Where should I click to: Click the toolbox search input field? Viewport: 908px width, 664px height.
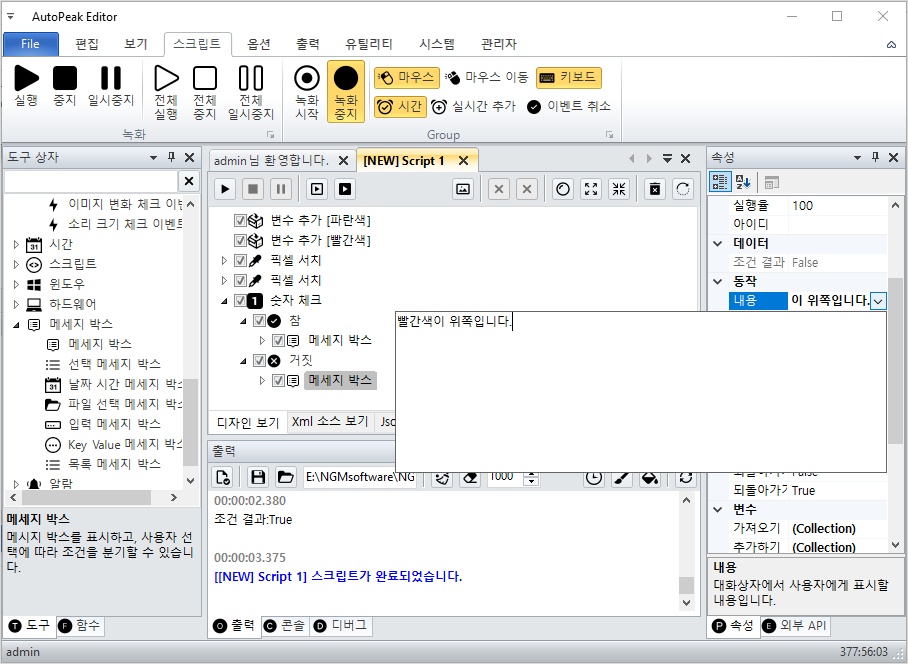tap(91, 181)
